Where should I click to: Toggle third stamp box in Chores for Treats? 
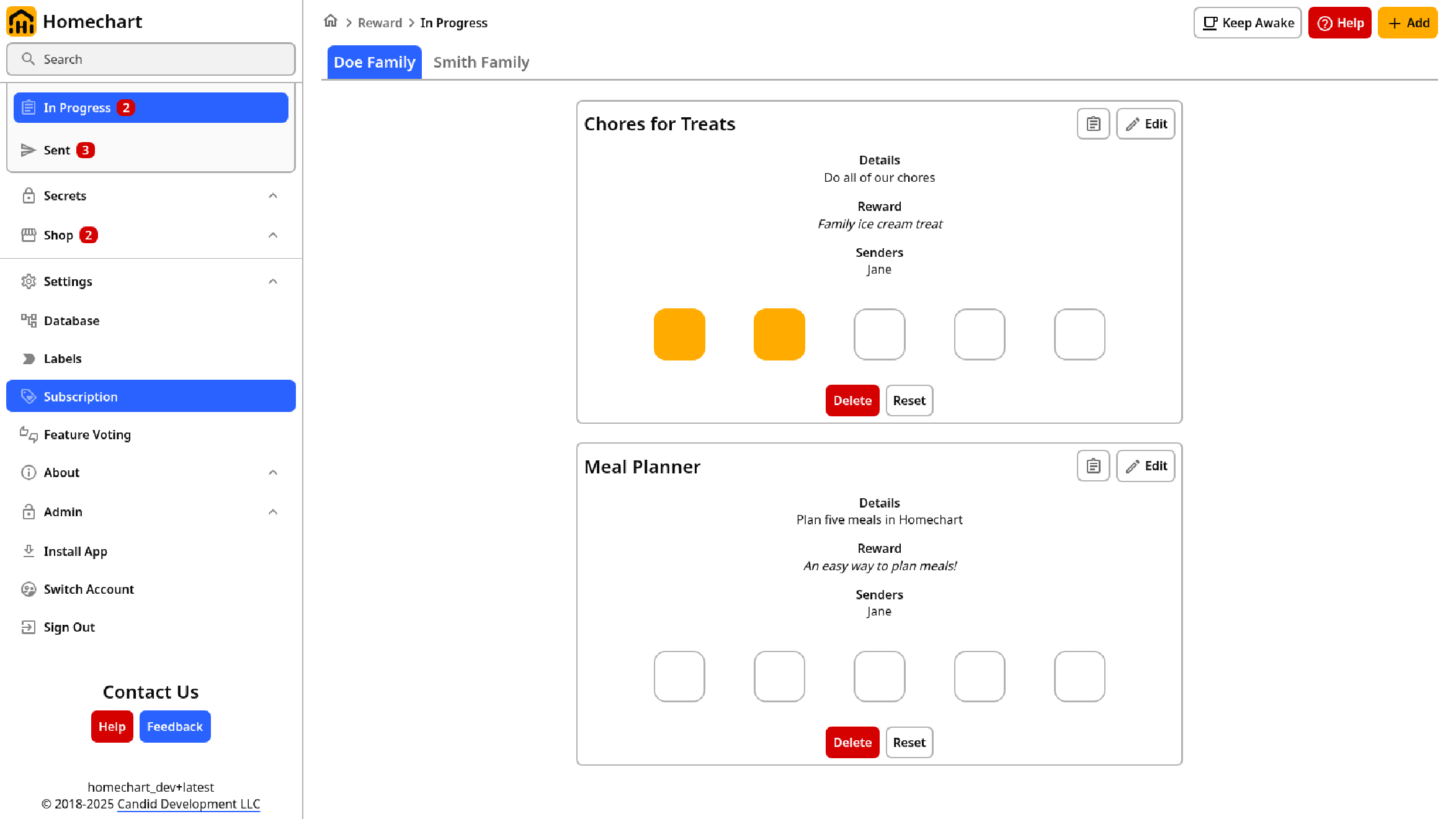[x=879, y=334]
